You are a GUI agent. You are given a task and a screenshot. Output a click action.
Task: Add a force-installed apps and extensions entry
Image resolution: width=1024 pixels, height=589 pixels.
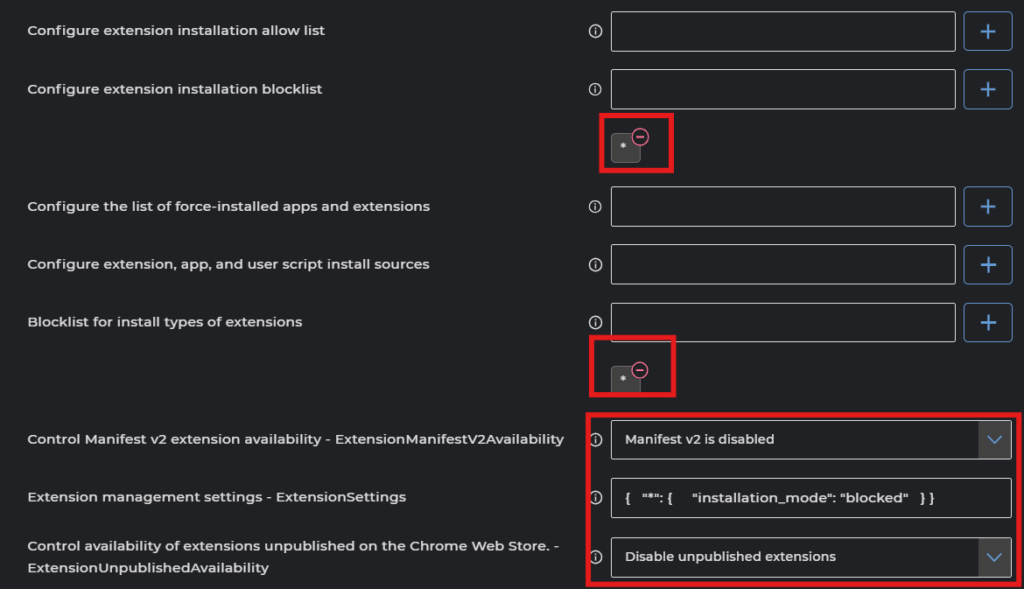coord(987,207)
